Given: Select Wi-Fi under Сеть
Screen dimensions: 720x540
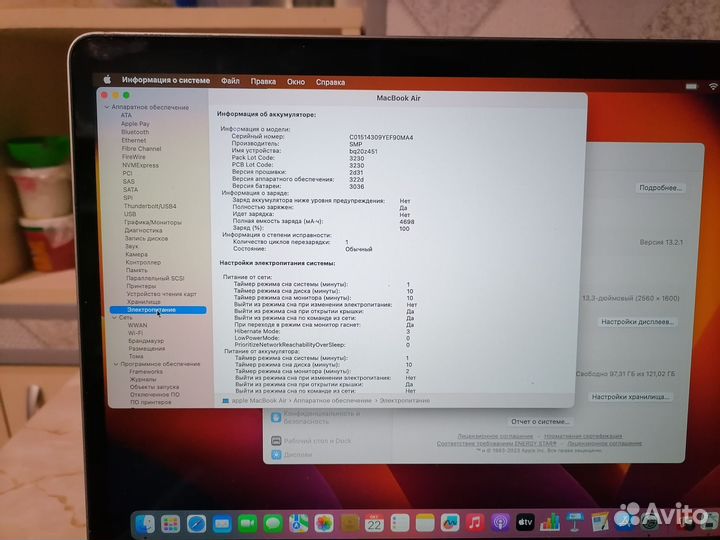Looking at the screenshot, I should point(135,333).
